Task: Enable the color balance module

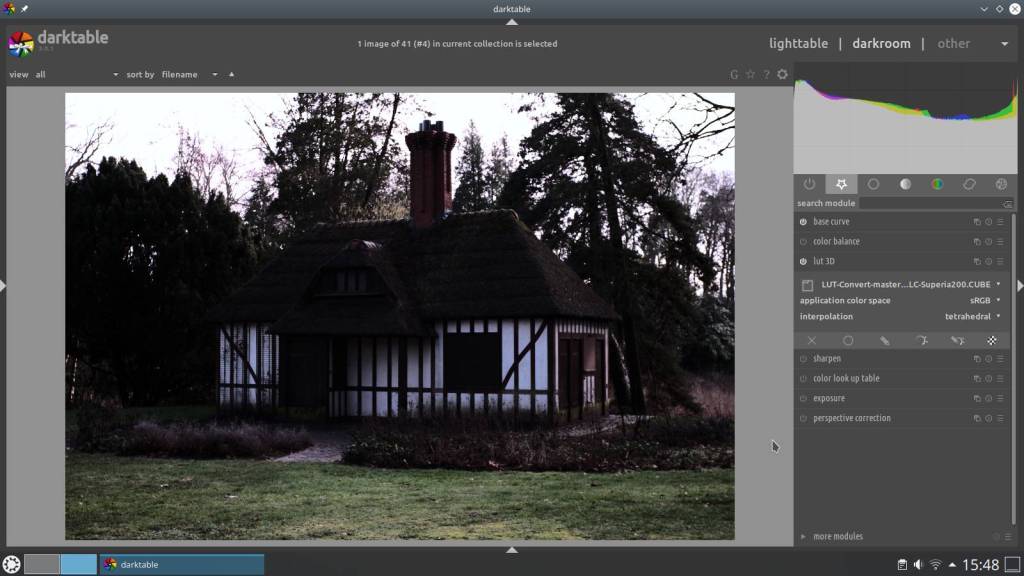Action: [803, 242]
